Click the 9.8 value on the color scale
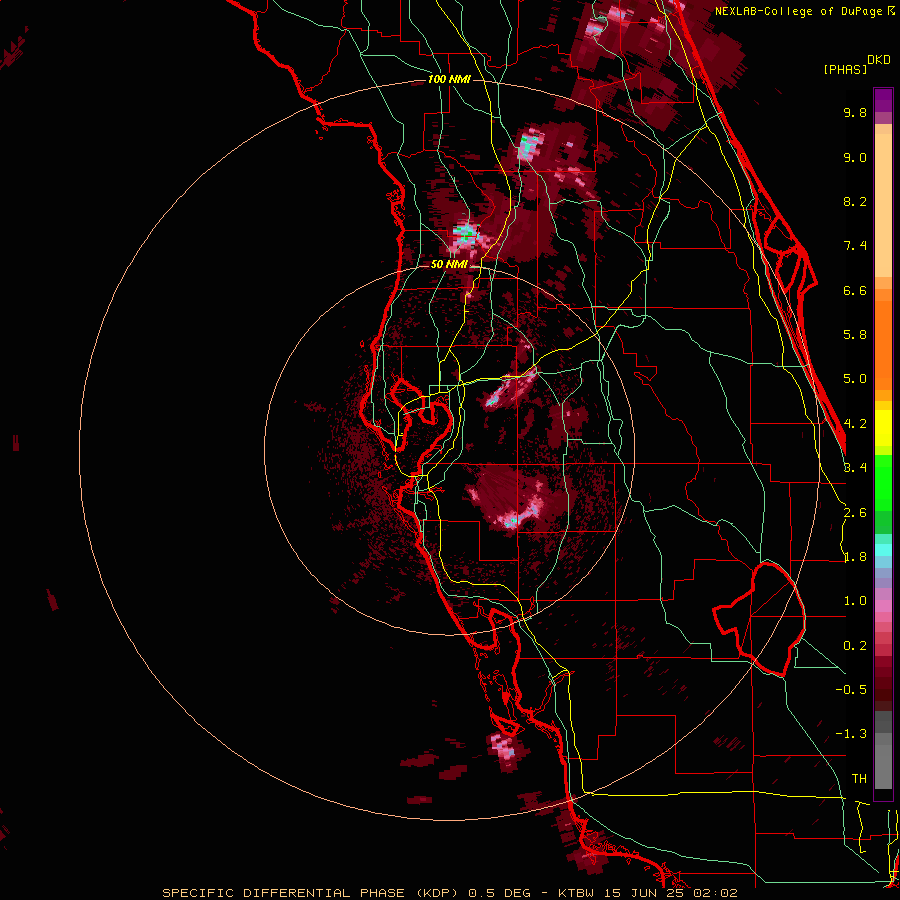 pos(855,112)
